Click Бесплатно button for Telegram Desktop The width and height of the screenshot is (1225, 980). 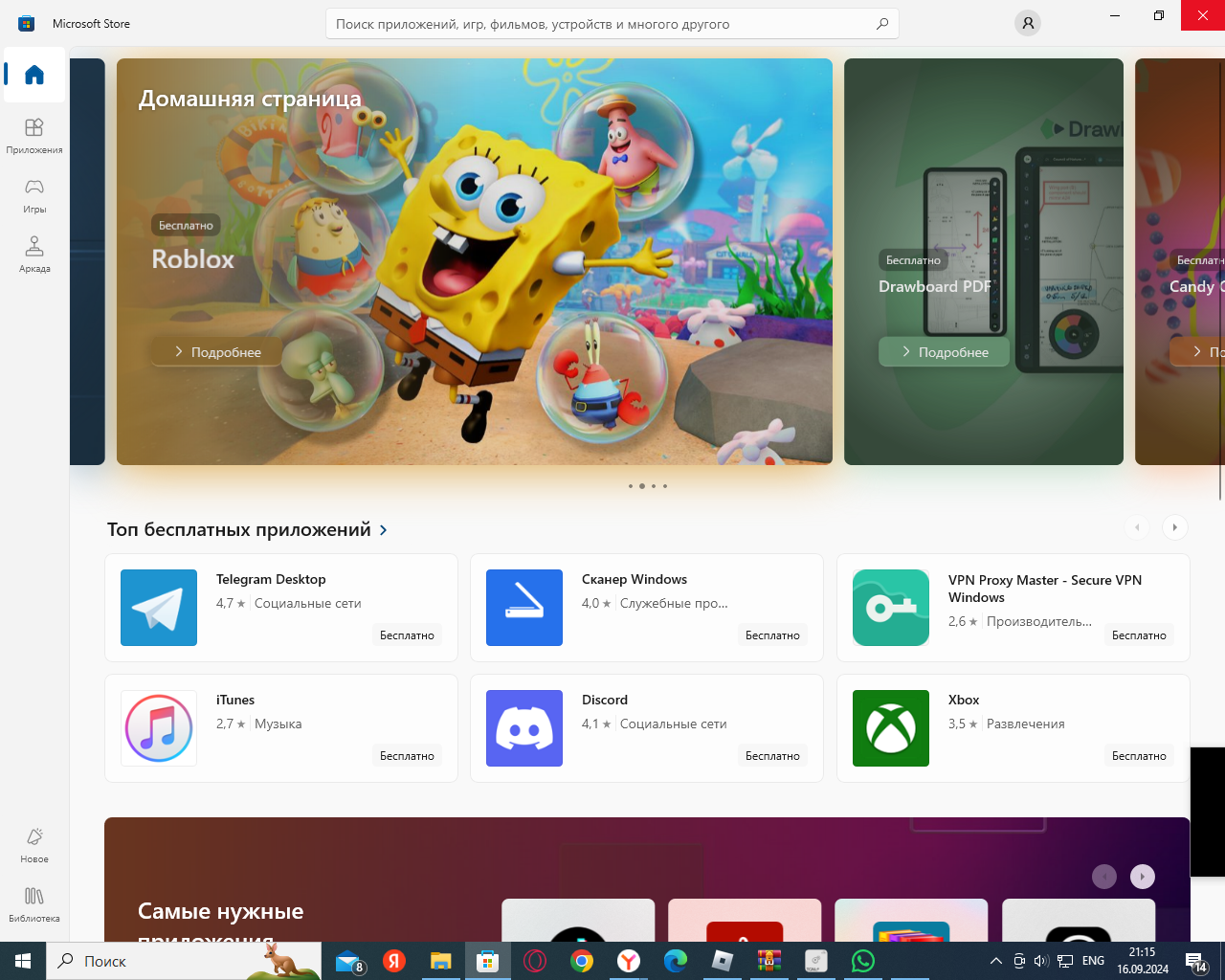point(407,635)
